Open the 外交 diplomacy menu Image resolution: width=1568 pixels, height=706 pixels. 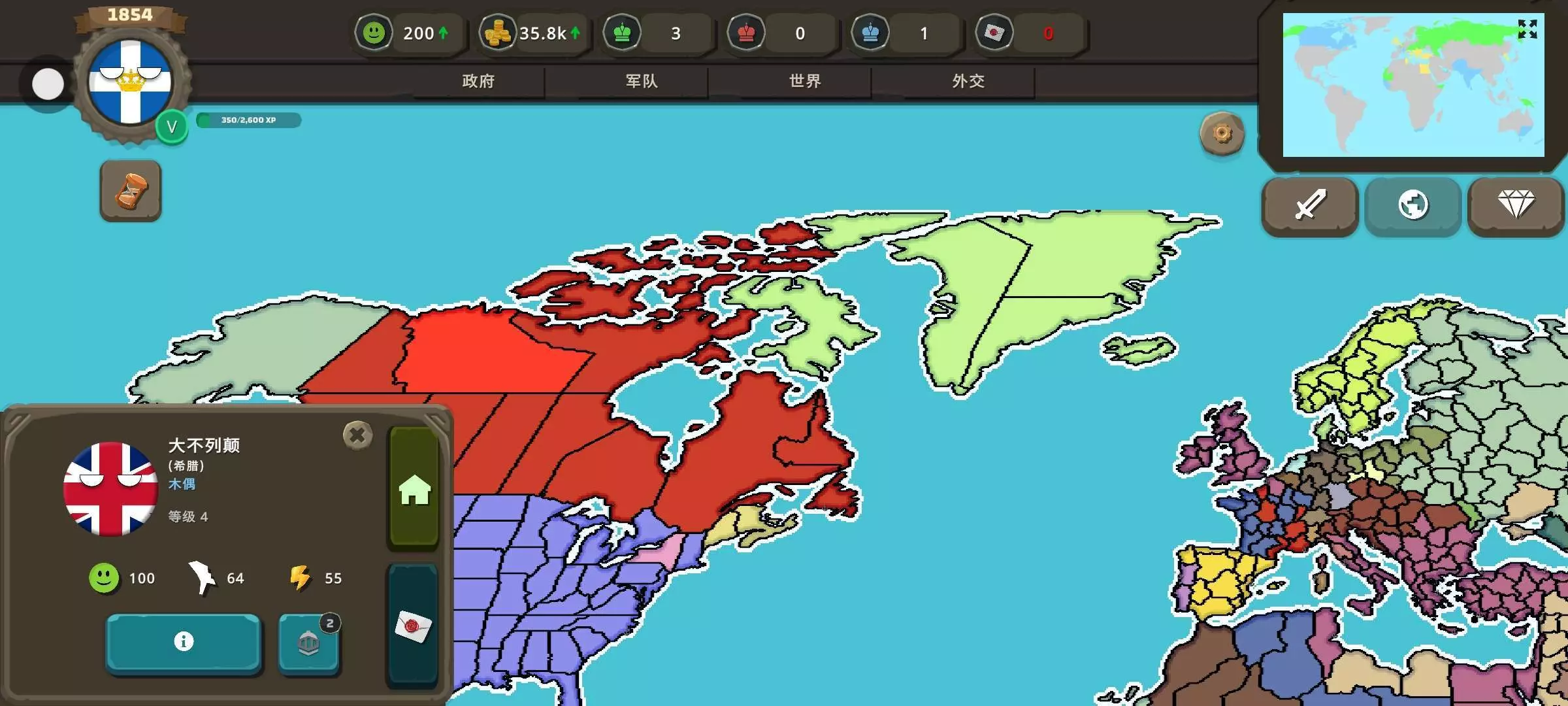(968, 81)
